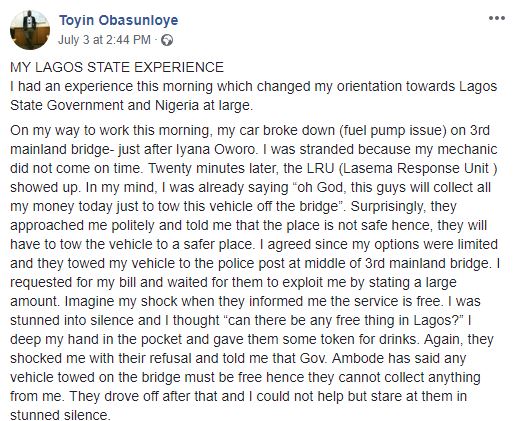
Task: Click the LRU abbreviation in the post
Action: pos(319,168)
